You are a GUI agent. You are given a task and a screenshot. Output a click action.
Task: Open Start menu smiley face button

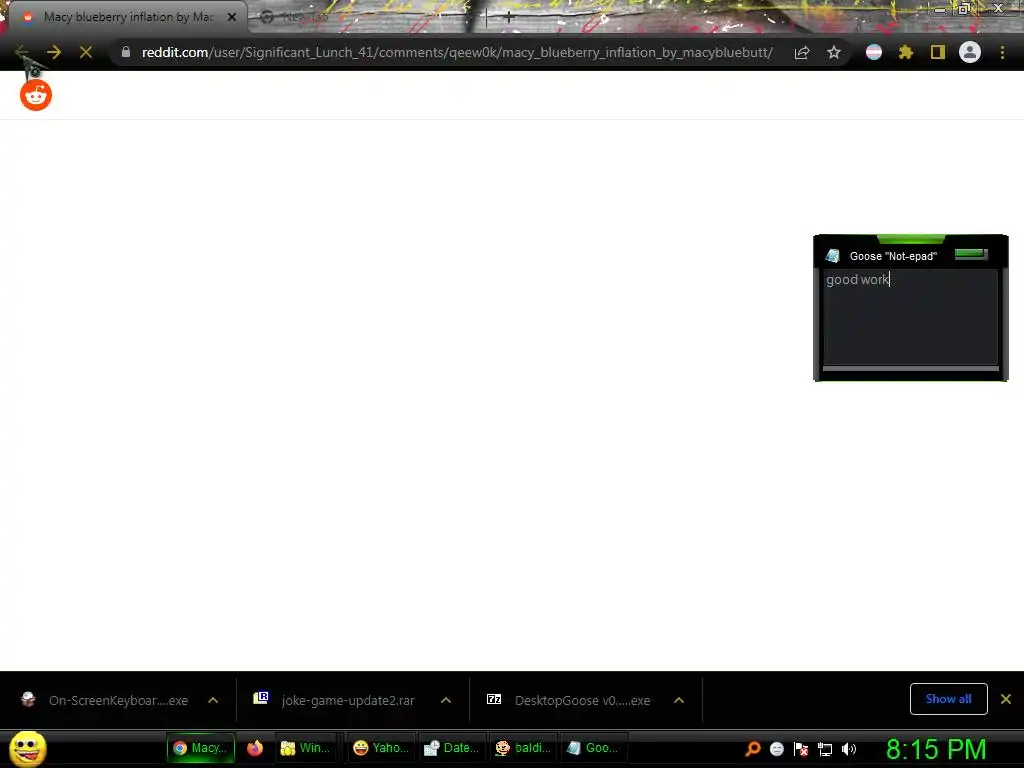[28, 748]
